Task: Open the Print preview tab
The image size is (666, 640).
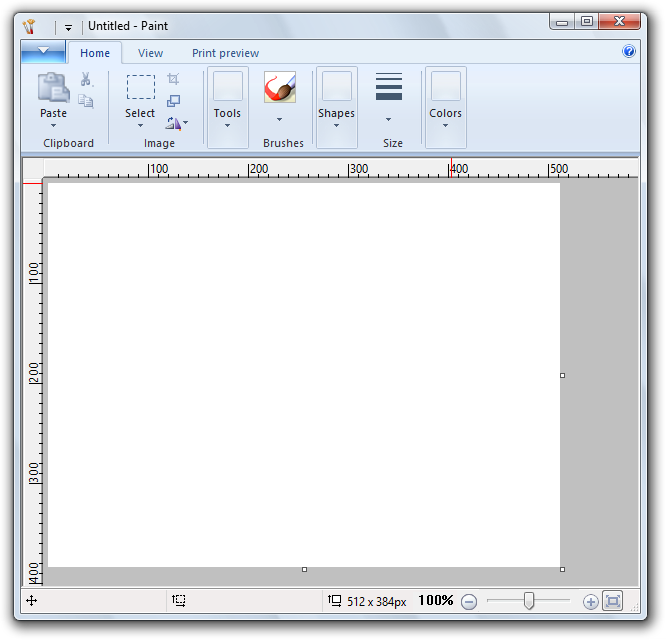Action: (x=226, y=53)
